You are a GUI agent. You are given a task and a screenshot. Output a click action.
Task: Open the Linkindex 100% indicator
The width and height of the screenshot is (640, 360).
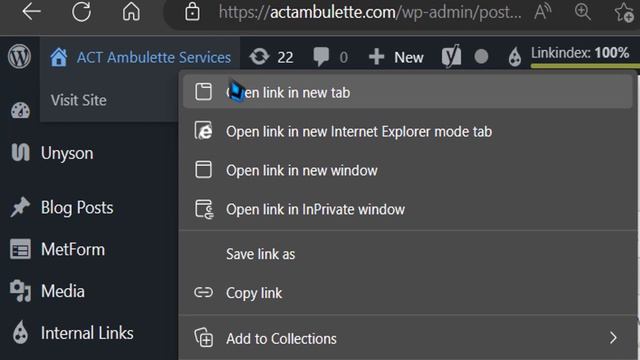point(580,53)
